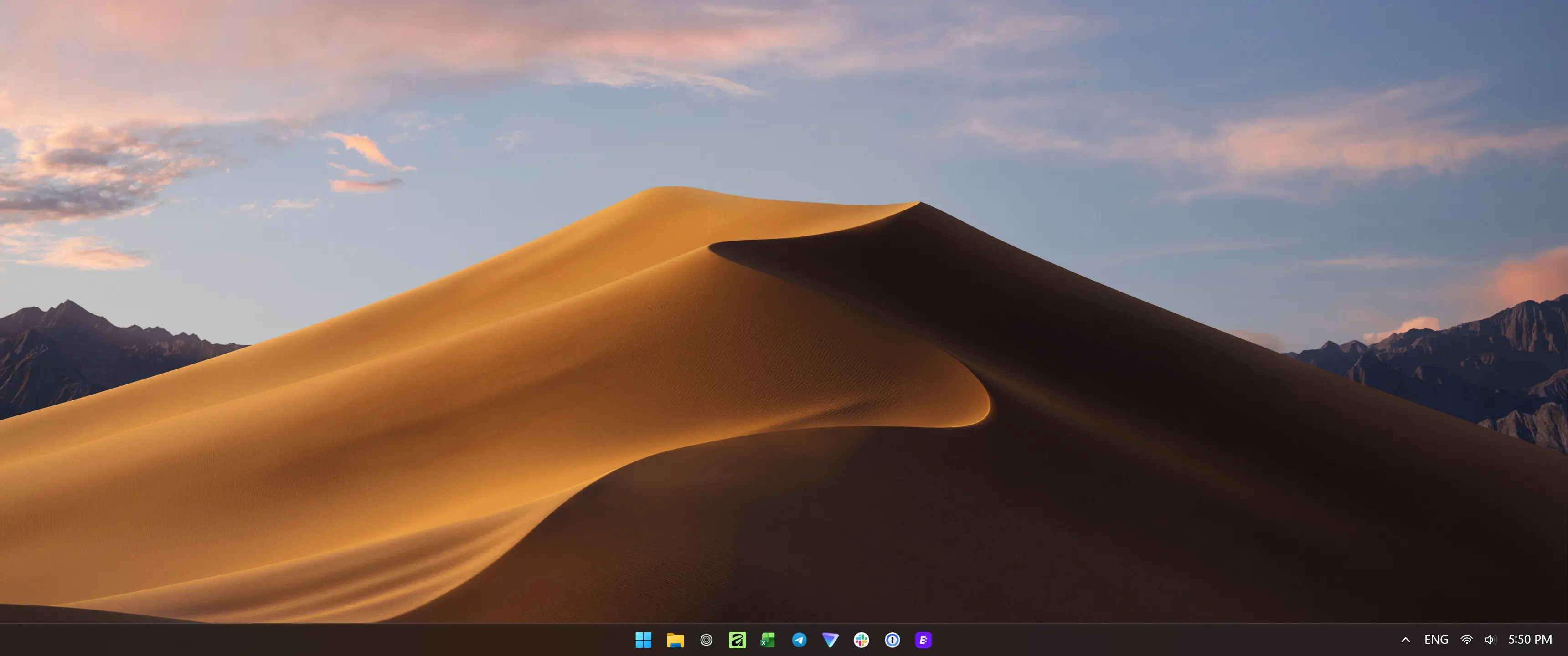
Task: Open Telegram from the taskbar
Action: pos(799,640)
